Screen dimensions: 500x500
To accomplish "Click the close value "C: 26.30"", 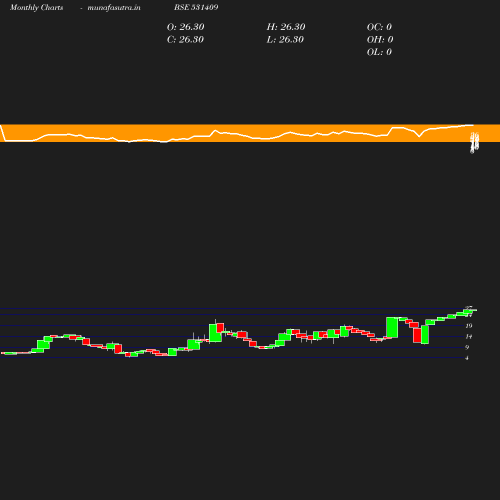I will [x=185, y=40].
